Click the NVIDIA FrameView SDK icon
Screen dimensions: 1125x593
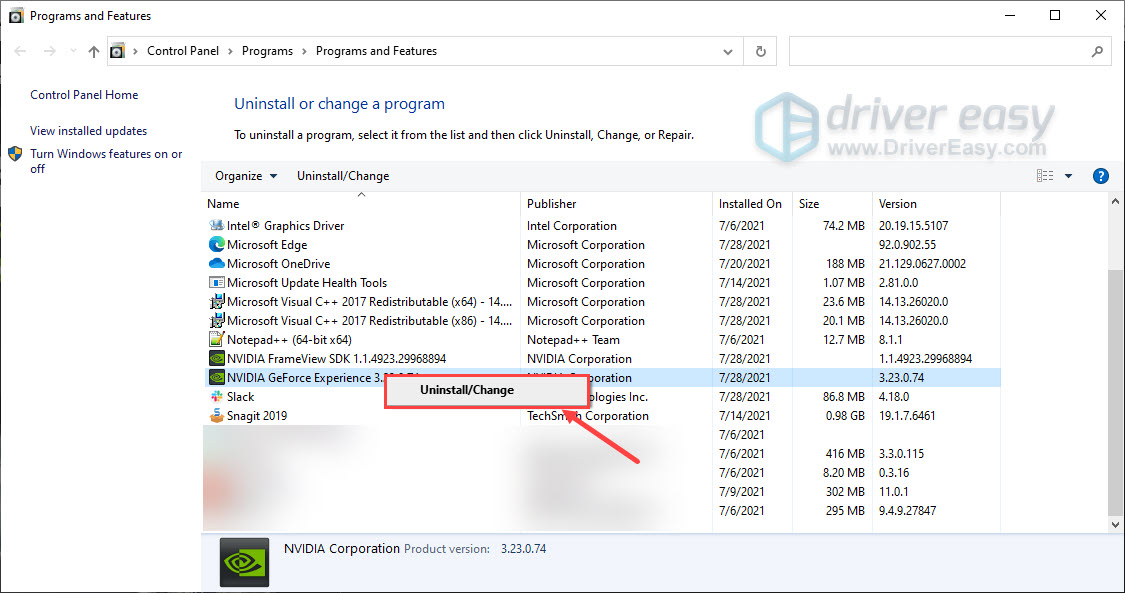(216, 358)
